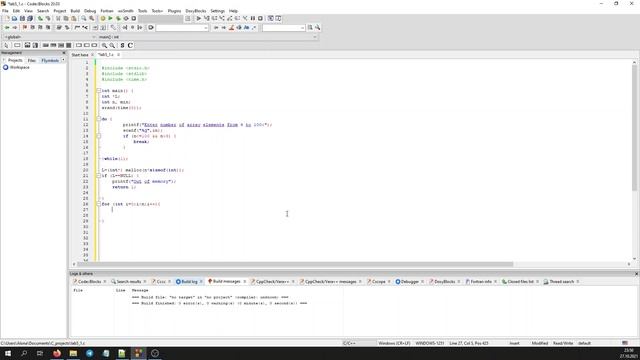This screenshot has width=640, height=360.
Task: Switch to the Build log tab
Action: pyautogui.click(x=189, y=282)
